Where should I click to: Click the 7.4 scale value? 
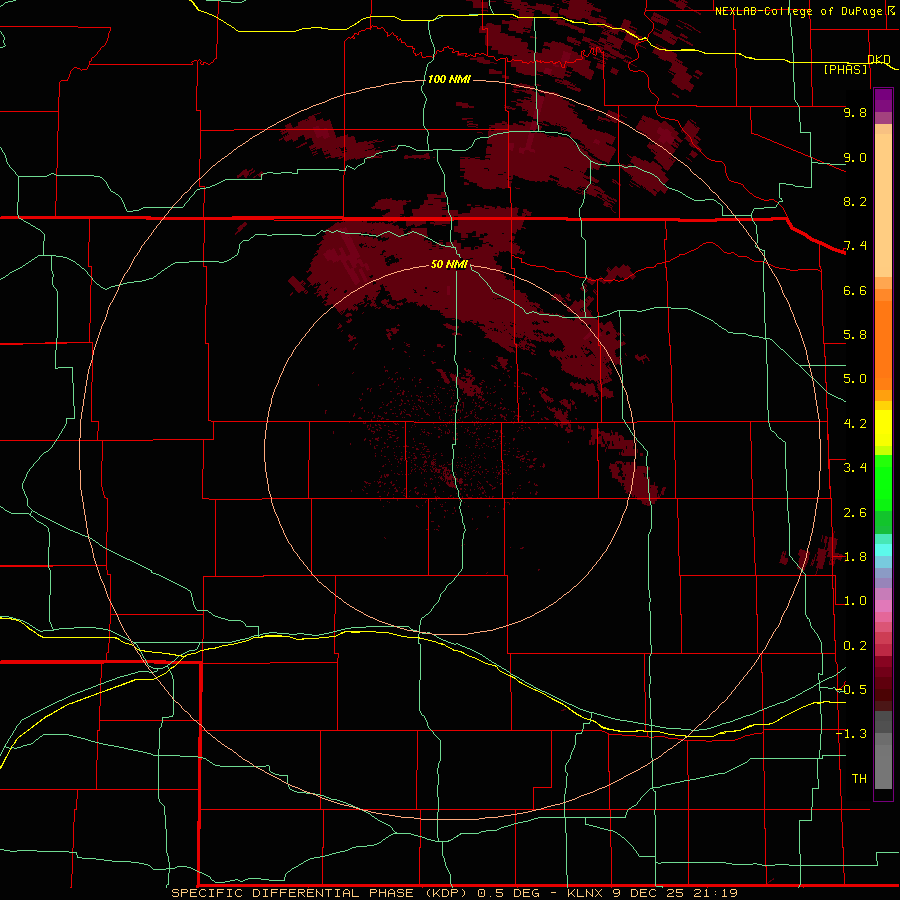pos(855,246)
